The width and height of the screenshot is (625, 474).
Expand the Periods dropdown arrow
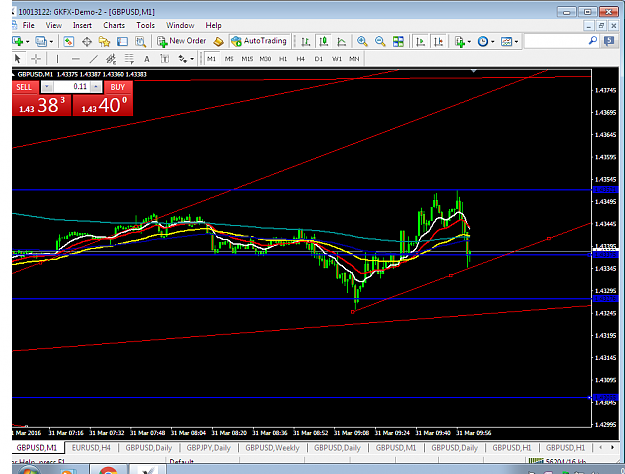[x=493, y=41]
